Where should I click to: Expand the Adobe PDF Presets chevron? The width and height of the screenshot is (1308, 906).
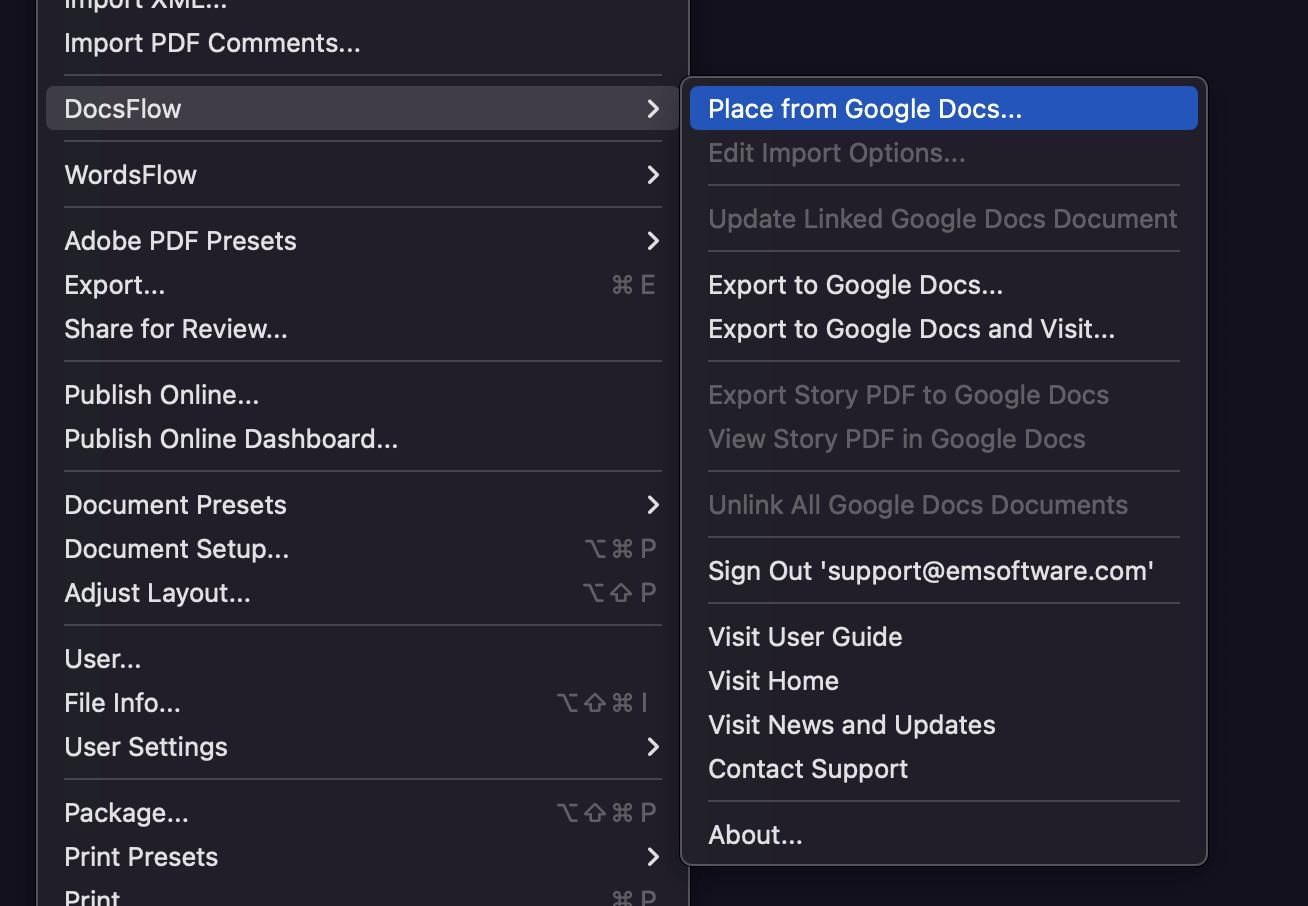tap(653, 241)
